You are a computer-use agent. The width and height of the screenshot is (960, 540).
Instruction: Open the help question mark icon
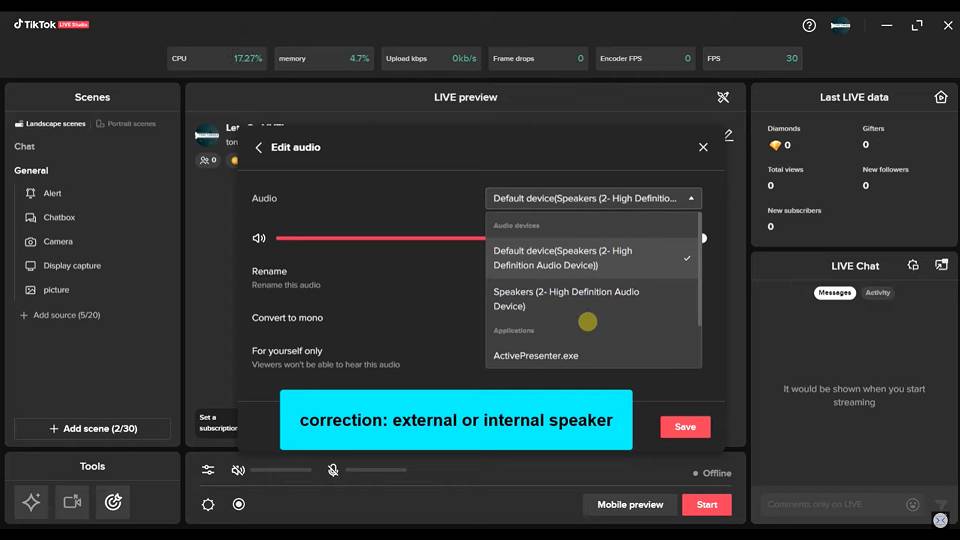pos(809,25)
